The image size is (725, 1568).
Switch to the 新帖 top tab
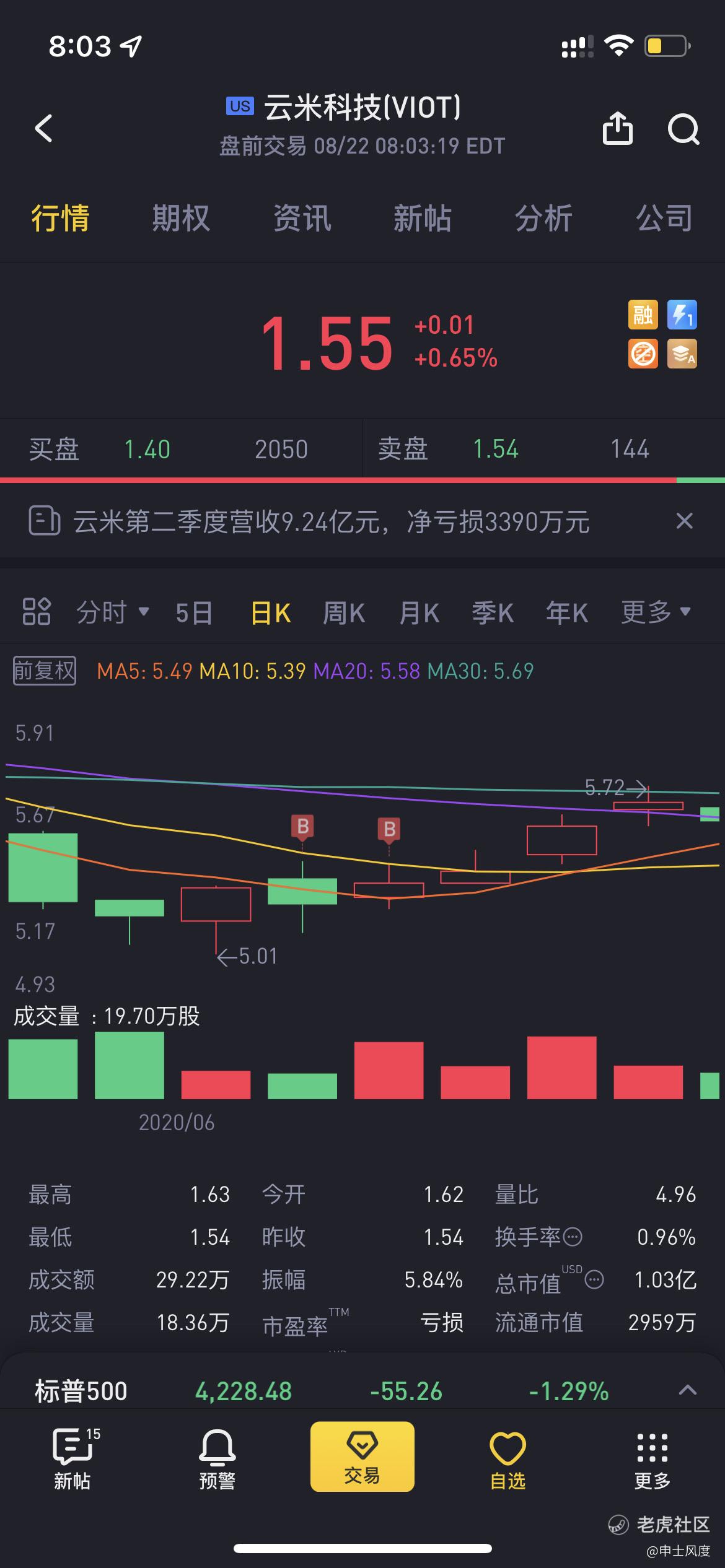point(423,218)
